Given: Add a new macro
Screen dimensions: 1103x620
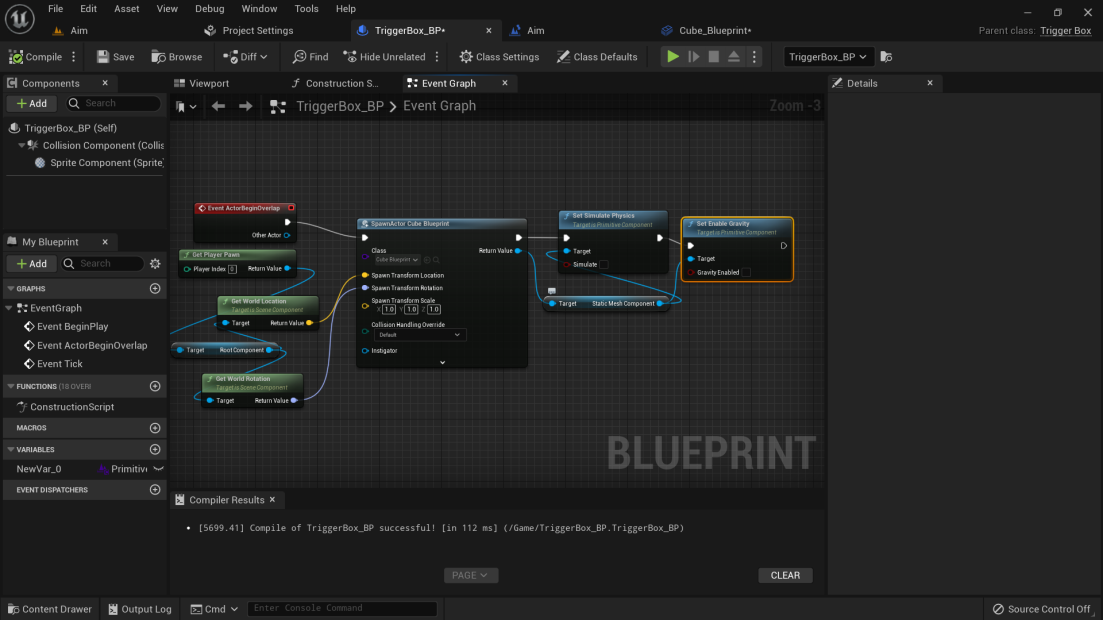Looking at the screenshot, I should [x=155, y=428].
